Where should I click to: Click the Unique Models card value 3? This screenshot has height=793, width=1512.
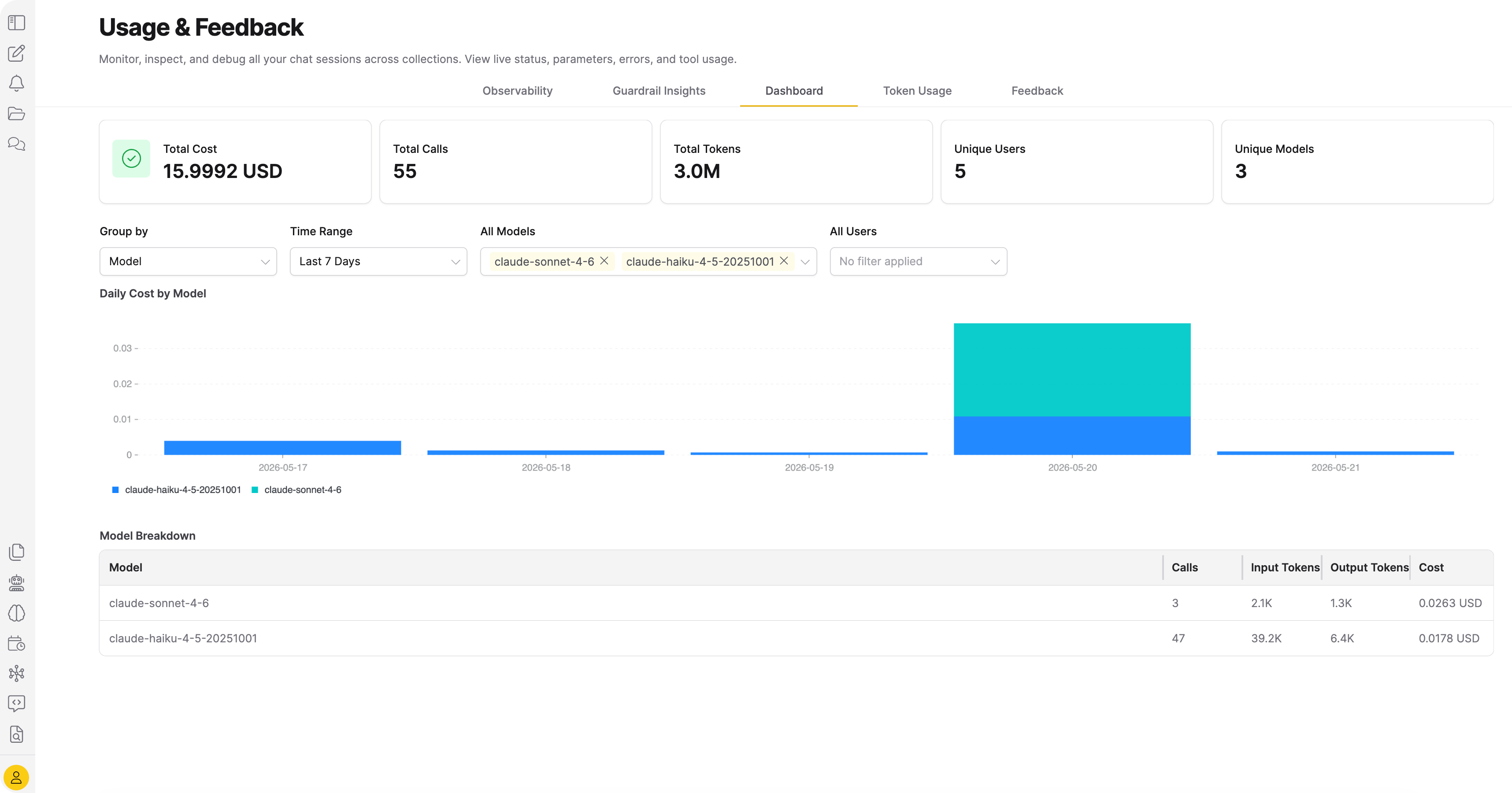click(1240, 171)
